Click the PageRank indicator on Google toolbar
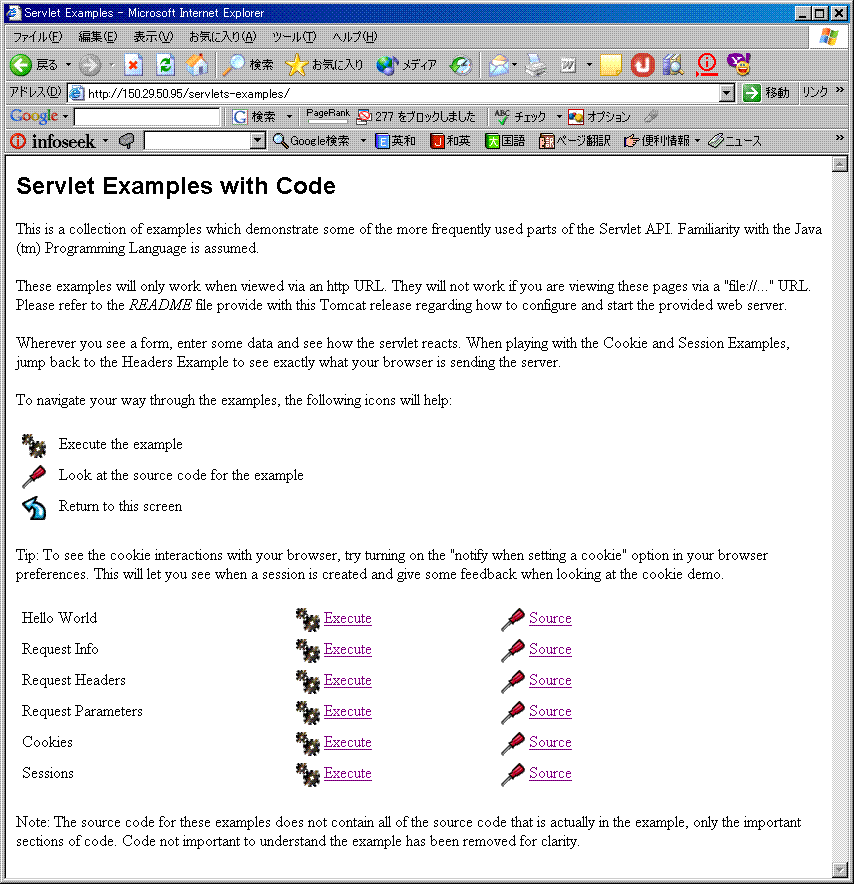The width and height of the screenshot is (854, 884). [328, 116]
